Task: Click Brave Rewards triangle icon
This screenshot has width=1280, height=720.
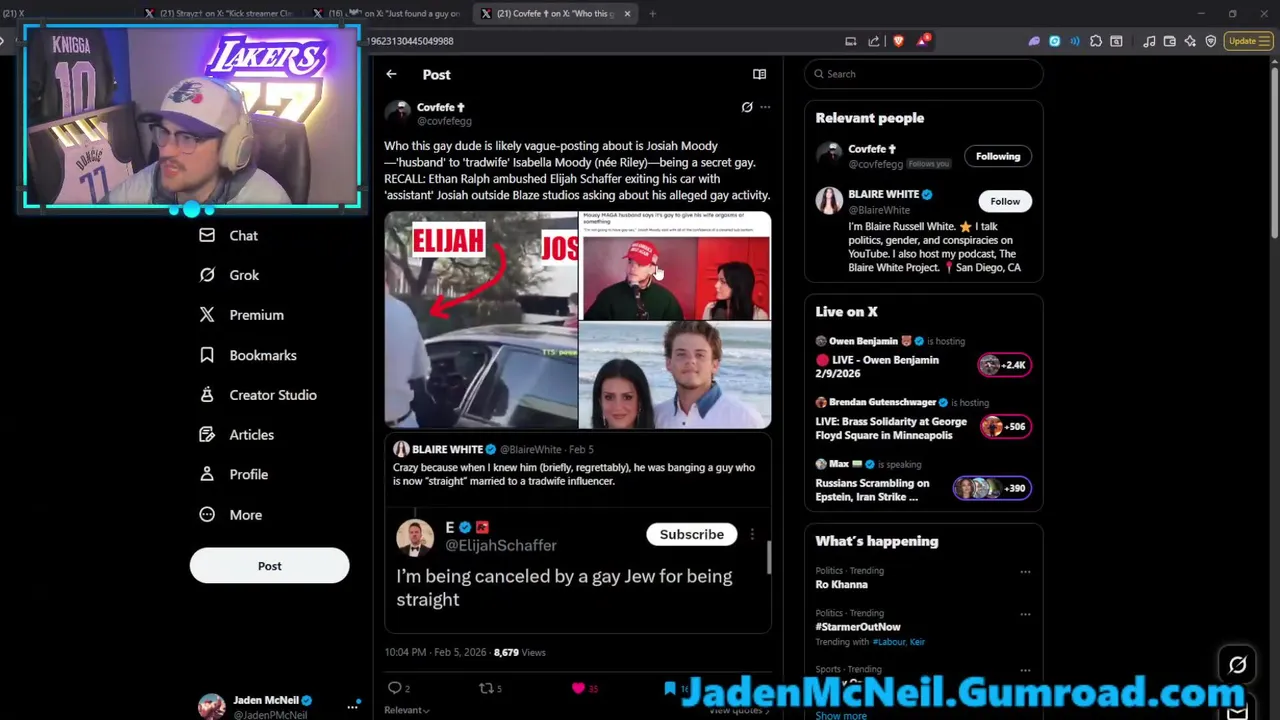Action: pyautogui.click(x=922, y=41)
